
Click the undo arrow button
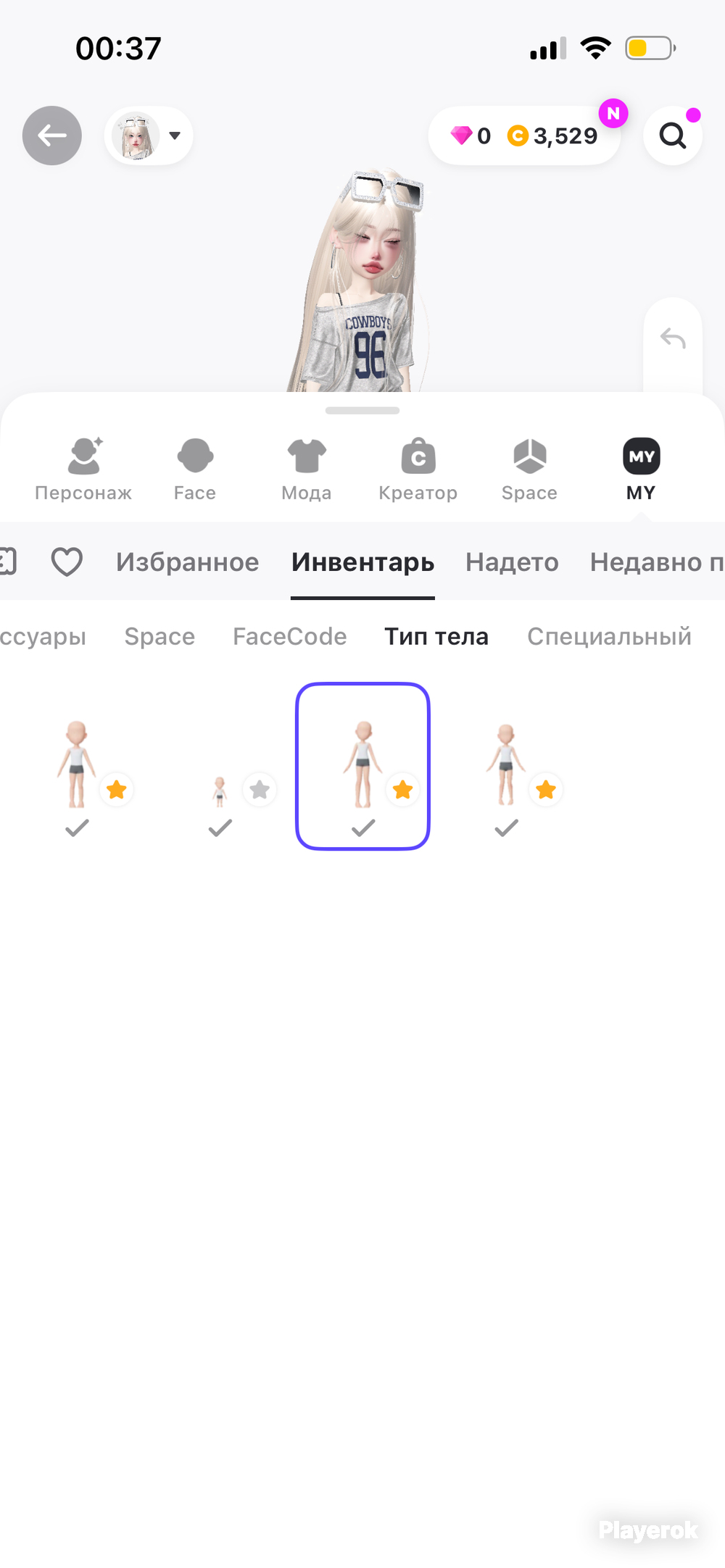point(673,338)
